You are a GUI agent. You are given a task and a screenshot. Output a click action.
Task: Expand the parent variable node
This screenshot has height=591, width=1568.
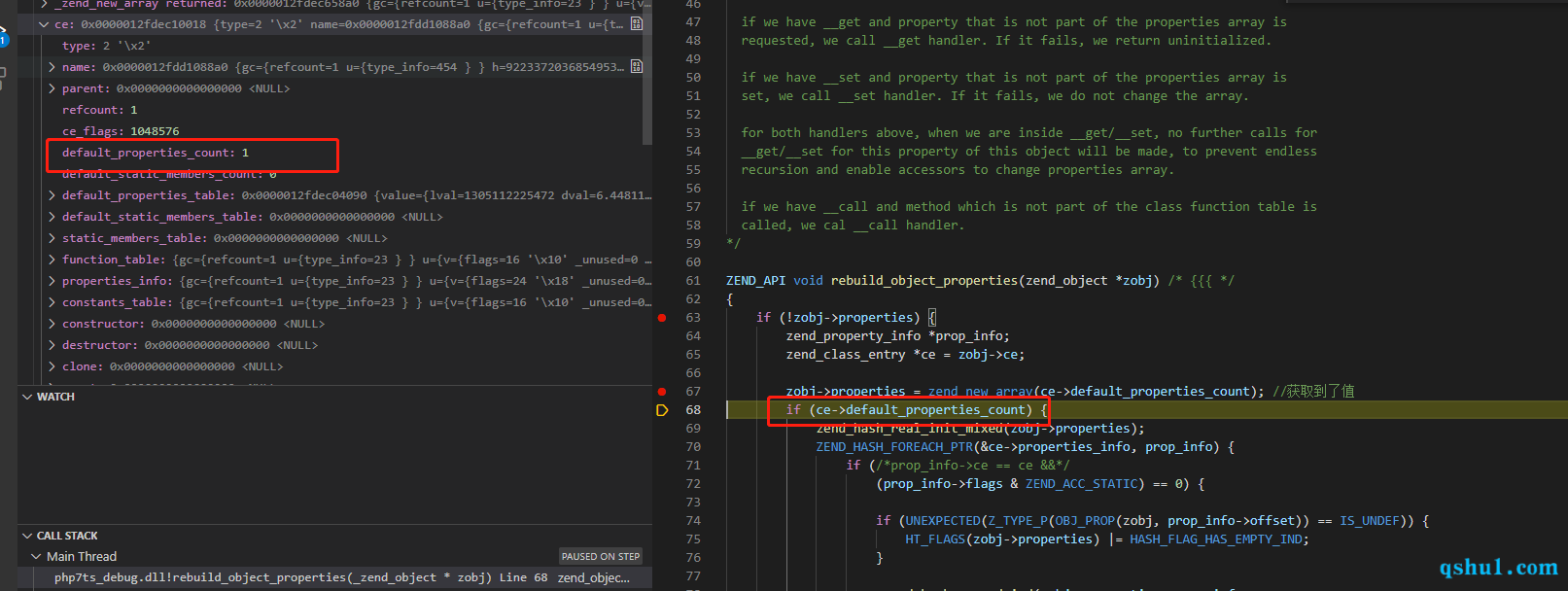[52, 88]
